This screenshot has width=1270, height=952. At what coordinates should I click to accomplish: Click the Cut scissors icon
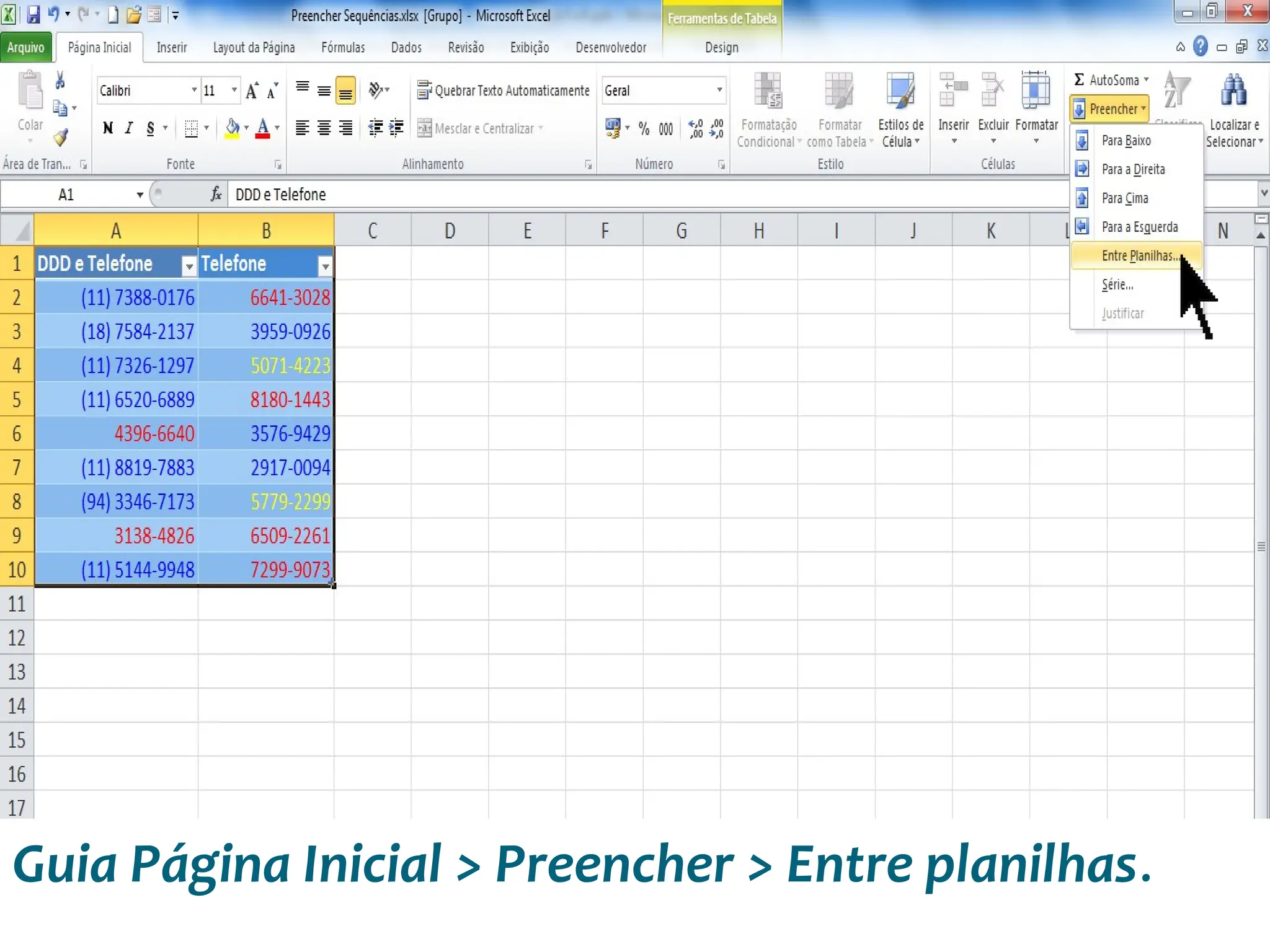click(60, 81)
